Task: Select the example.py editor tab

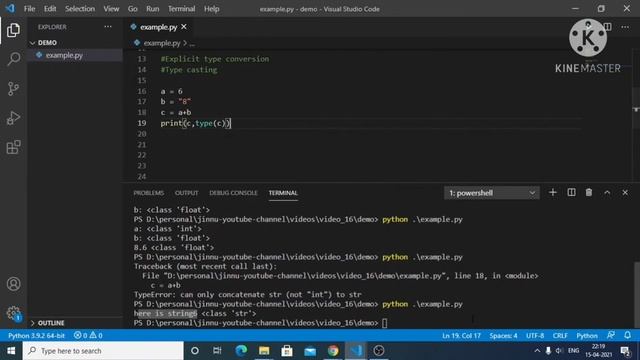Action: [158, 27]
